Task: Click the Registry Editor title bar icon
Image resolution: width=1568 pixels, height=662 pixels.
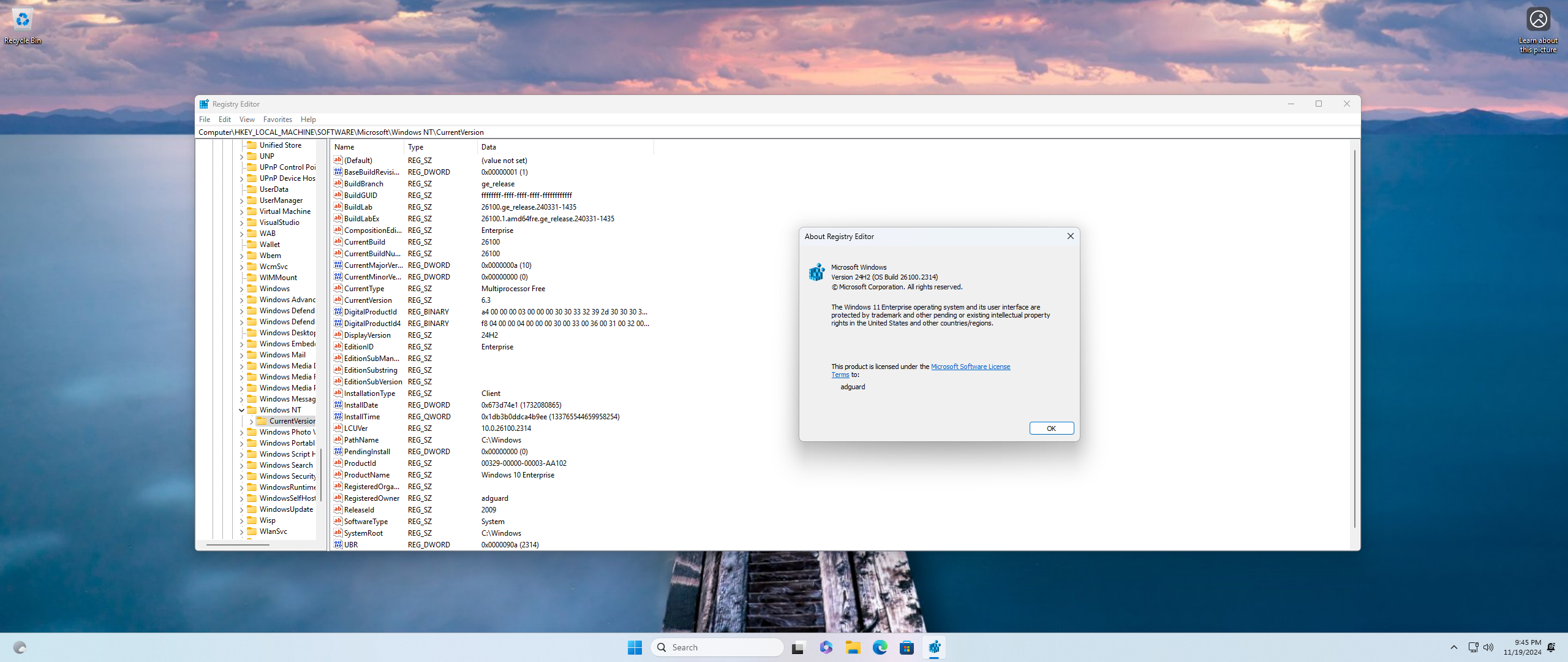Action: point(204,104)
